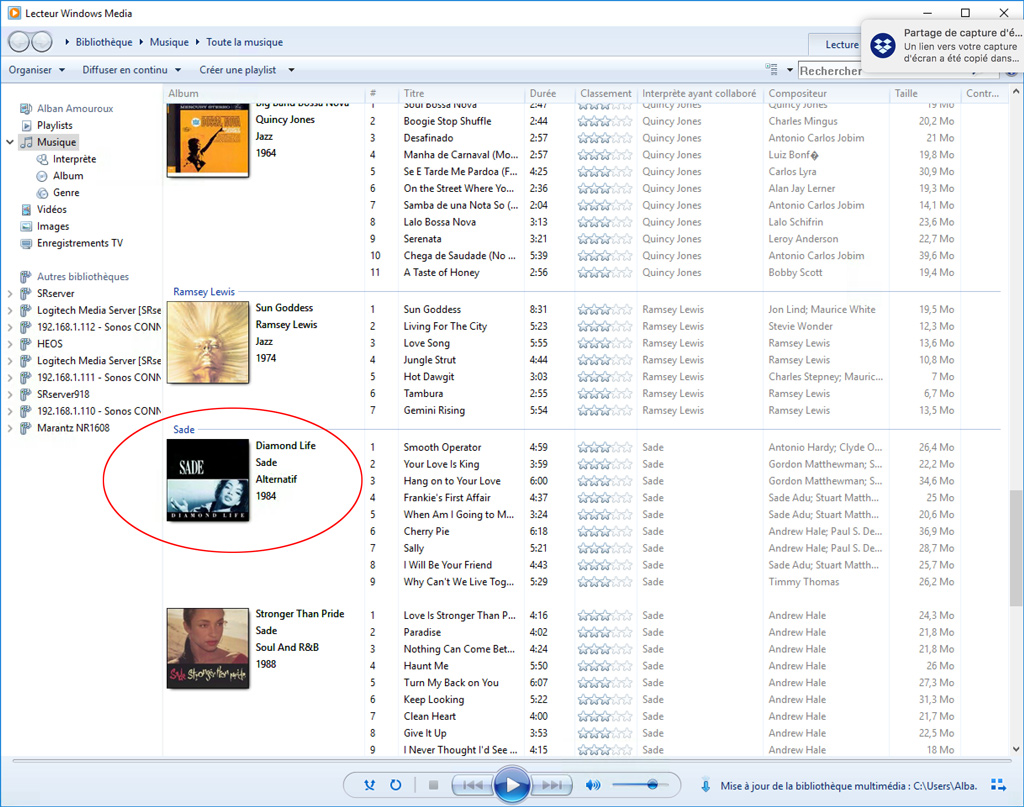Select Interprète view in sidebar
Screen dimensions: 1024x807
click(74, 159)
